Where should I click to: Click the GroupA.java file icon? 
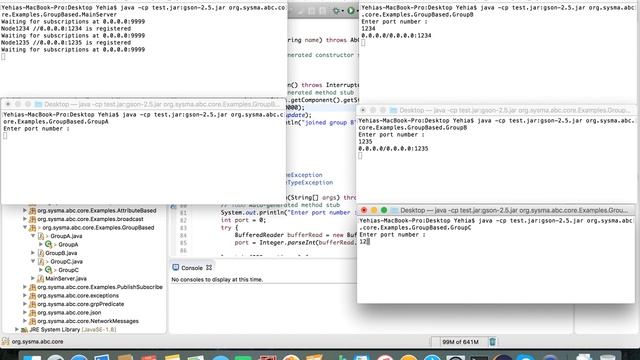coord(41,236)
